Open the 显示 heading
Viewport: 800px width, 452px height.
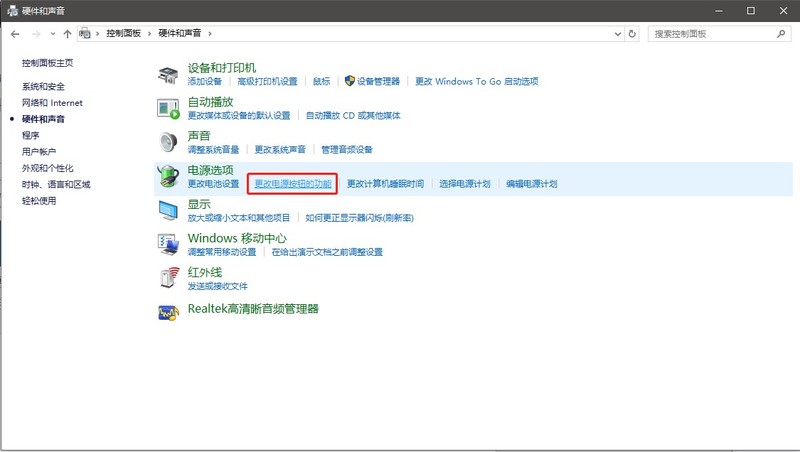(199, 204)
